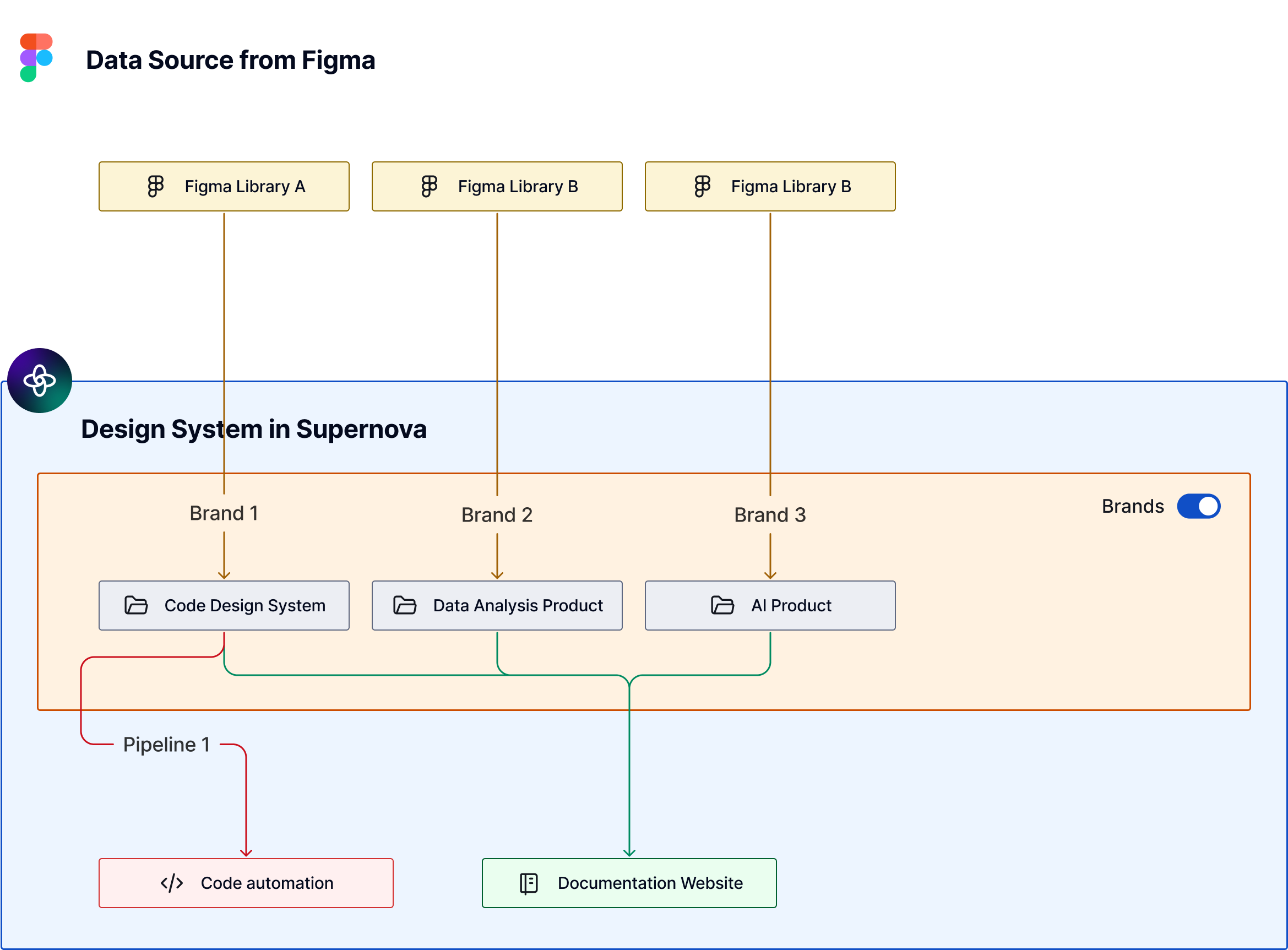This screenshot has width=1288, height=950.
Task: Click the Data Source from Figma heading
Action: [x=231, y=60]
